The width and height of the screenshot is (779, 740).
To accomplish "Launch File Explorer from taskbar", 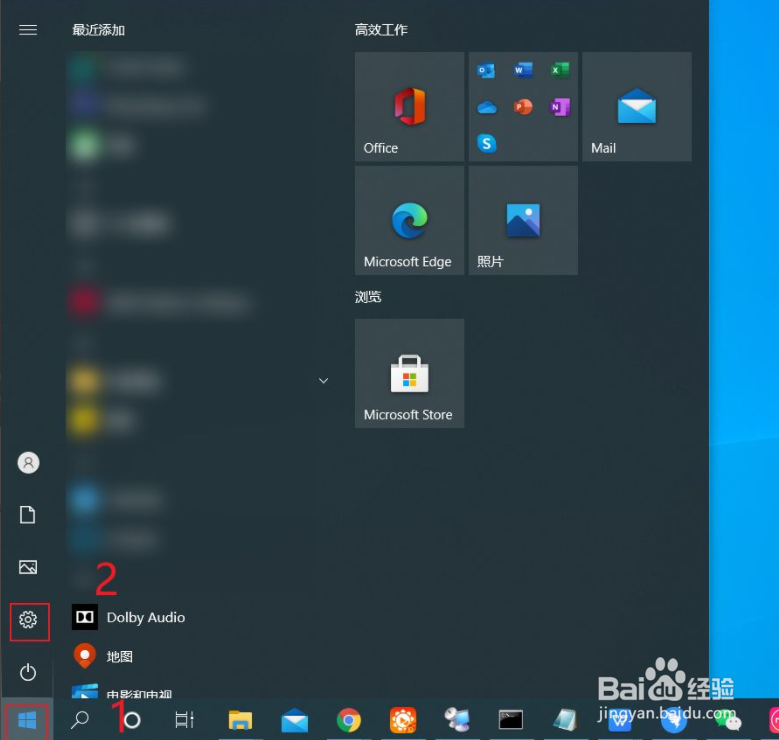I will (x=240, y=720).
